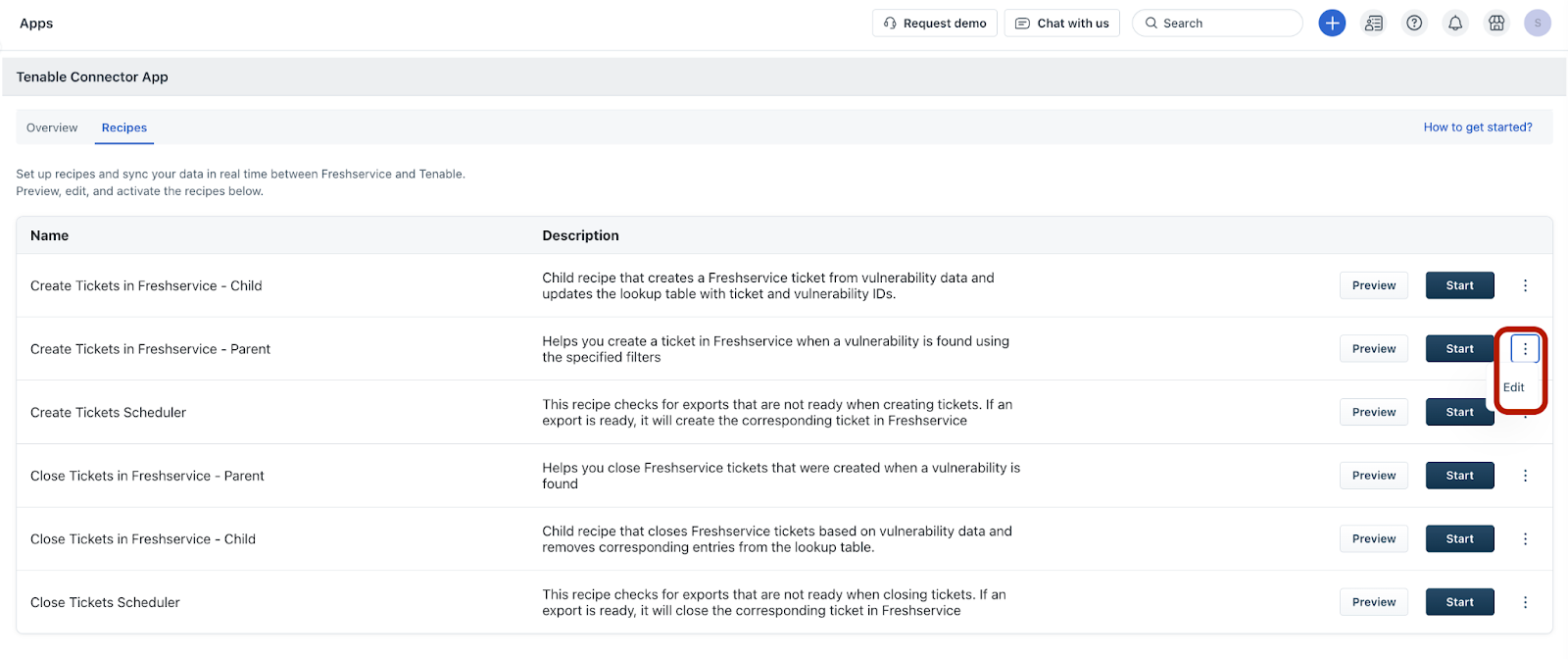Open more options for Close Tickets Parent
The height and width of the screenshot is (660, 1568).
tap(1525, 476)
